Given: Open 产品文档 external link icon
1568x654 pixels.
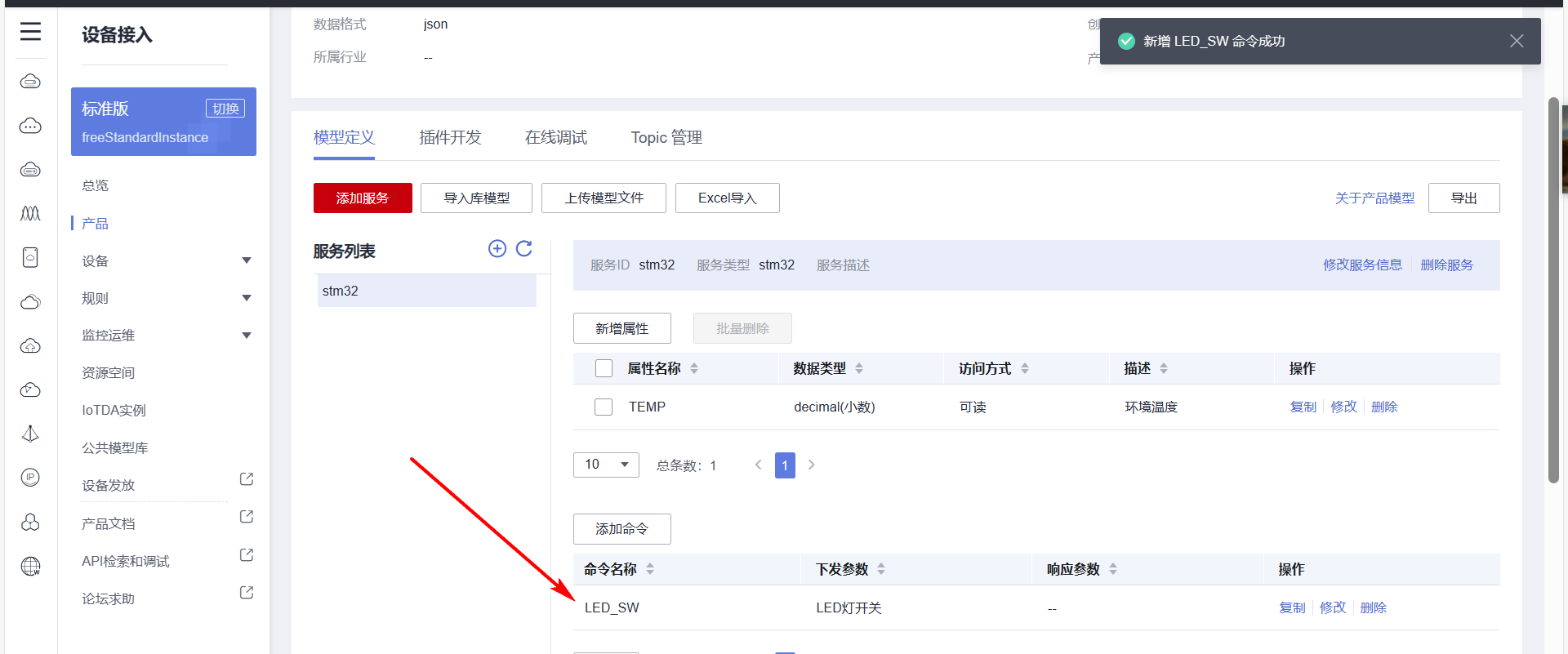Looking at the screenshot, I should 247,517.
